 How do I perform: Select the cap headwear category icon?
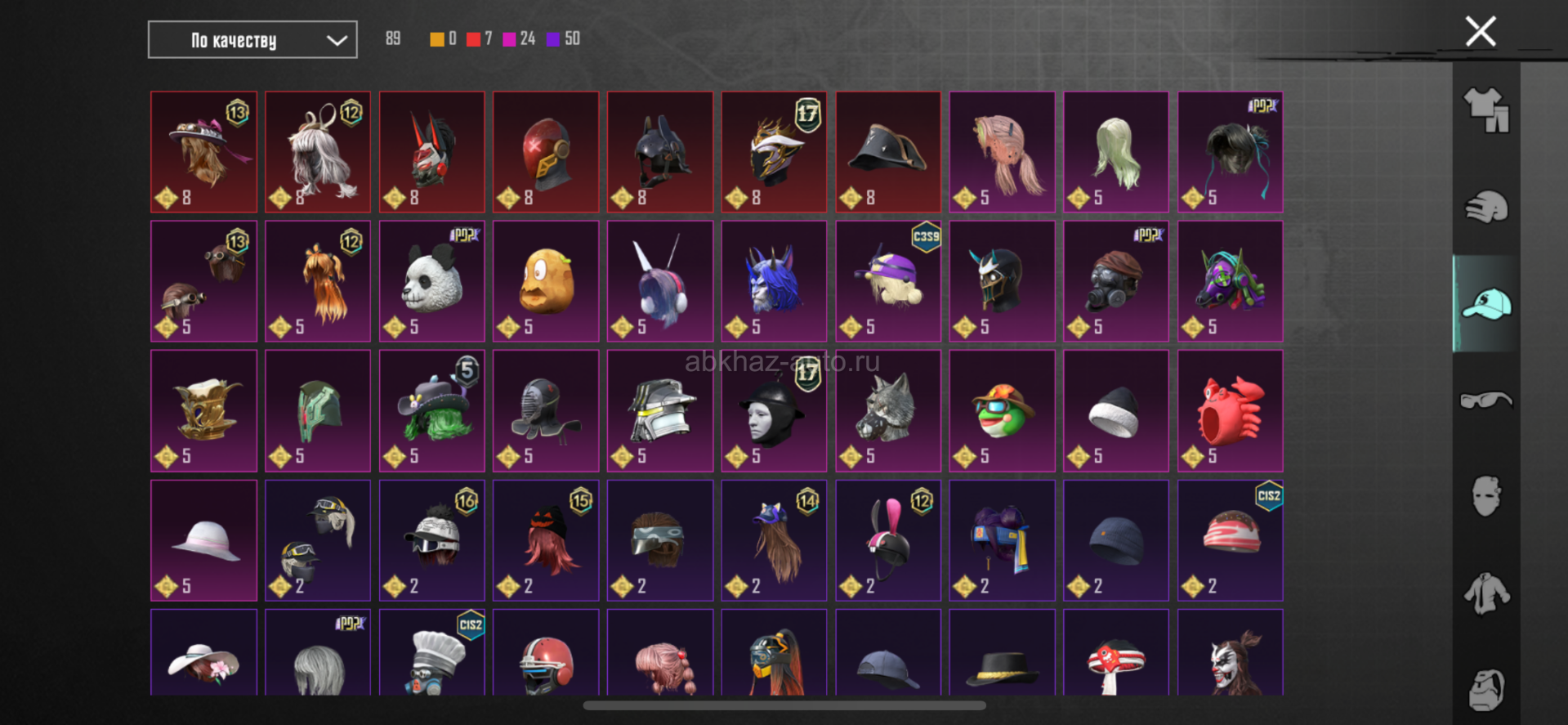tap(1486, 304)
